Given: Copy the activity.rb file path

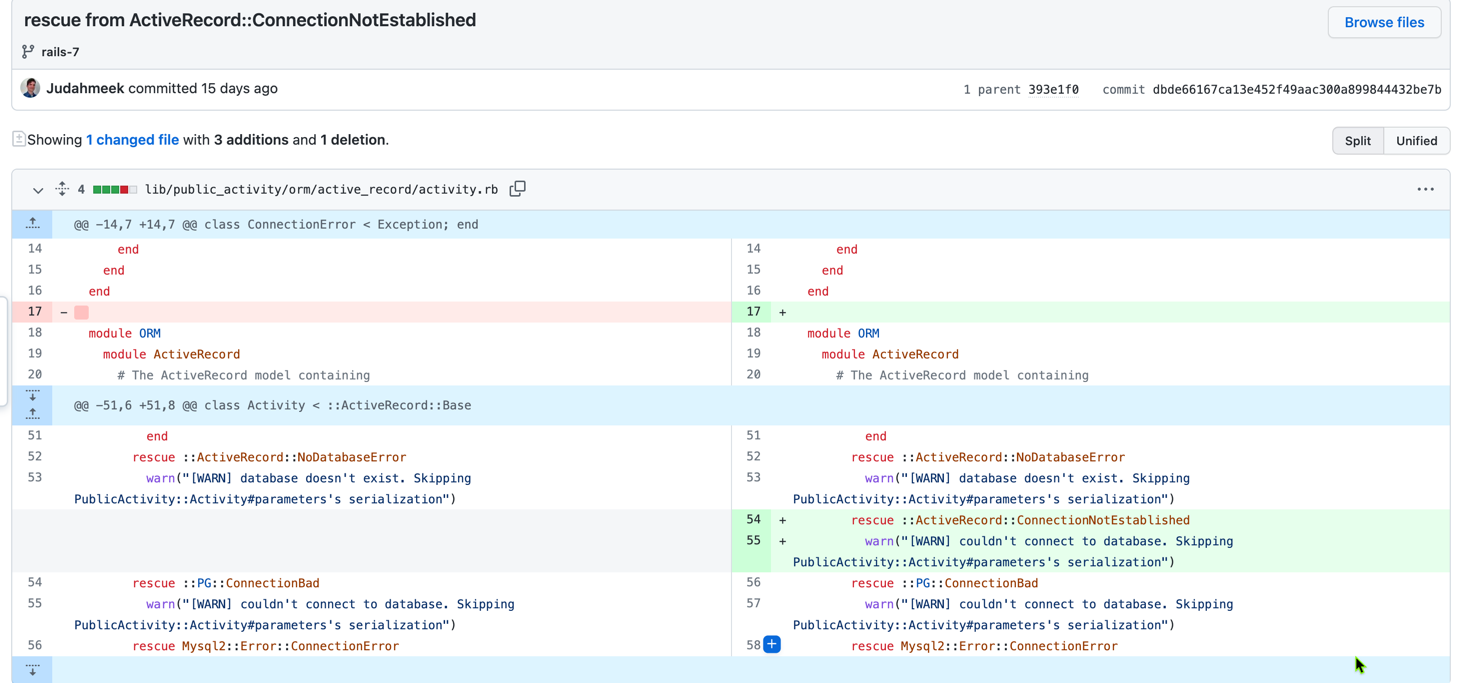Looking at the screenshot, I should coord(517,188).
